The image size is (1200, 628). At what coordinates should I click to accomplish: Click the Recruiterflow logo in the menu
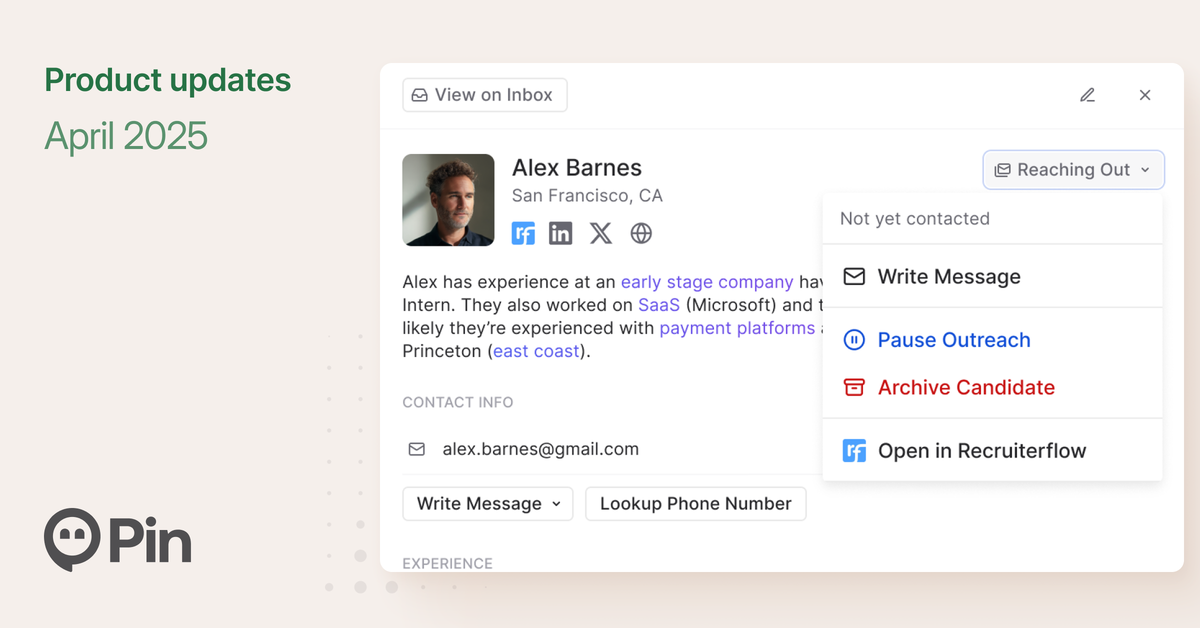click(855, 451)
